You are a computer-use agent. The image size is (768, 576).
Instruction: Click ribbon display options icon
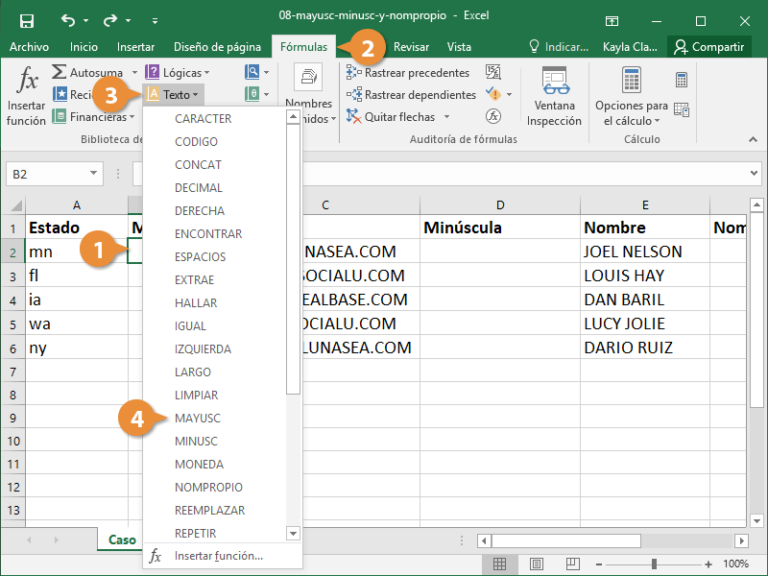point(612,21)
